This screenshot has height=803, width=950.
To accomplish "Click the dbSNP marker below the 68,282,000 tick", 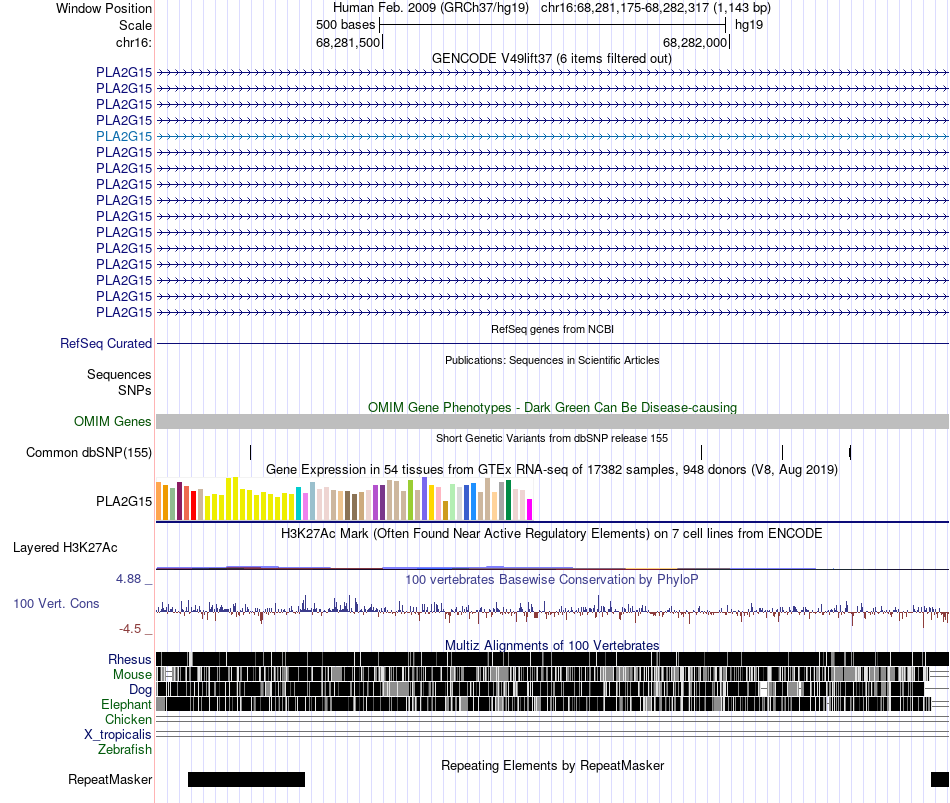I will (x=701, y=452).
